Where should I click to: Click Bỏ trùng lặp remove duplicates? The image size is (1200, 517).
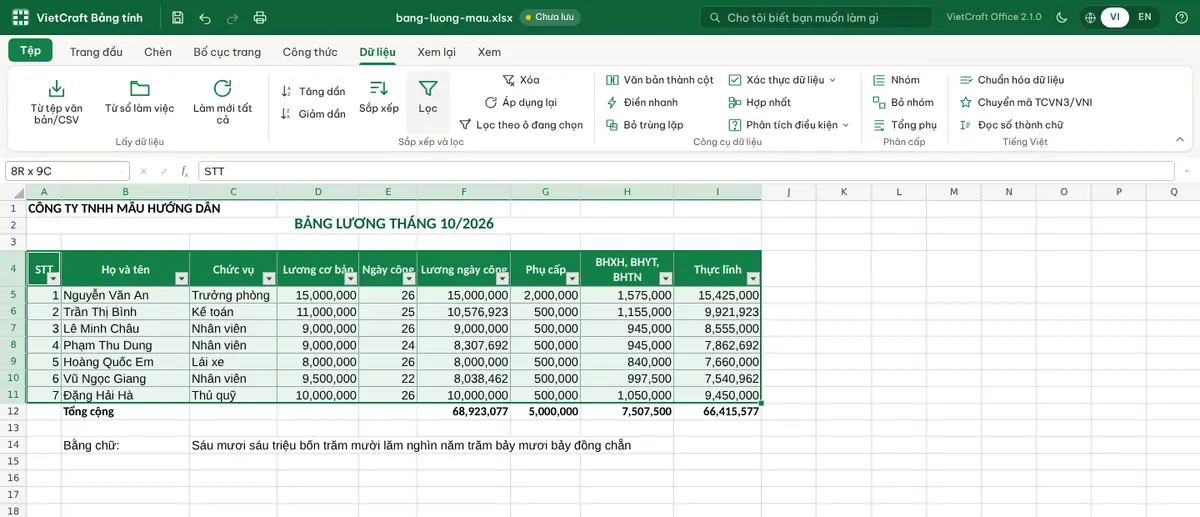click(645, 125)
